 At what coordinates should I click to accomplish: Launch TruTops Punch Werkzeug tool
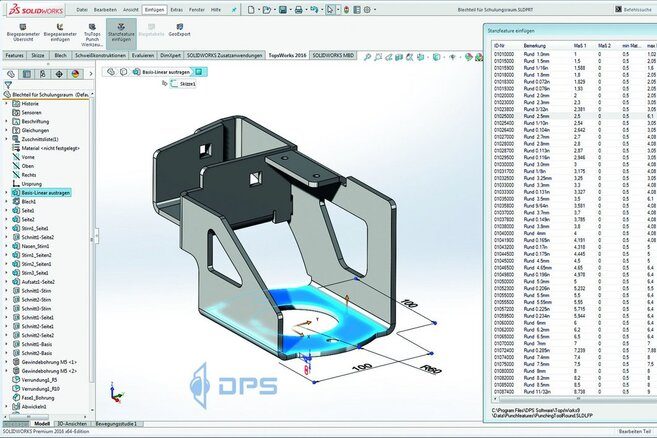92,35
